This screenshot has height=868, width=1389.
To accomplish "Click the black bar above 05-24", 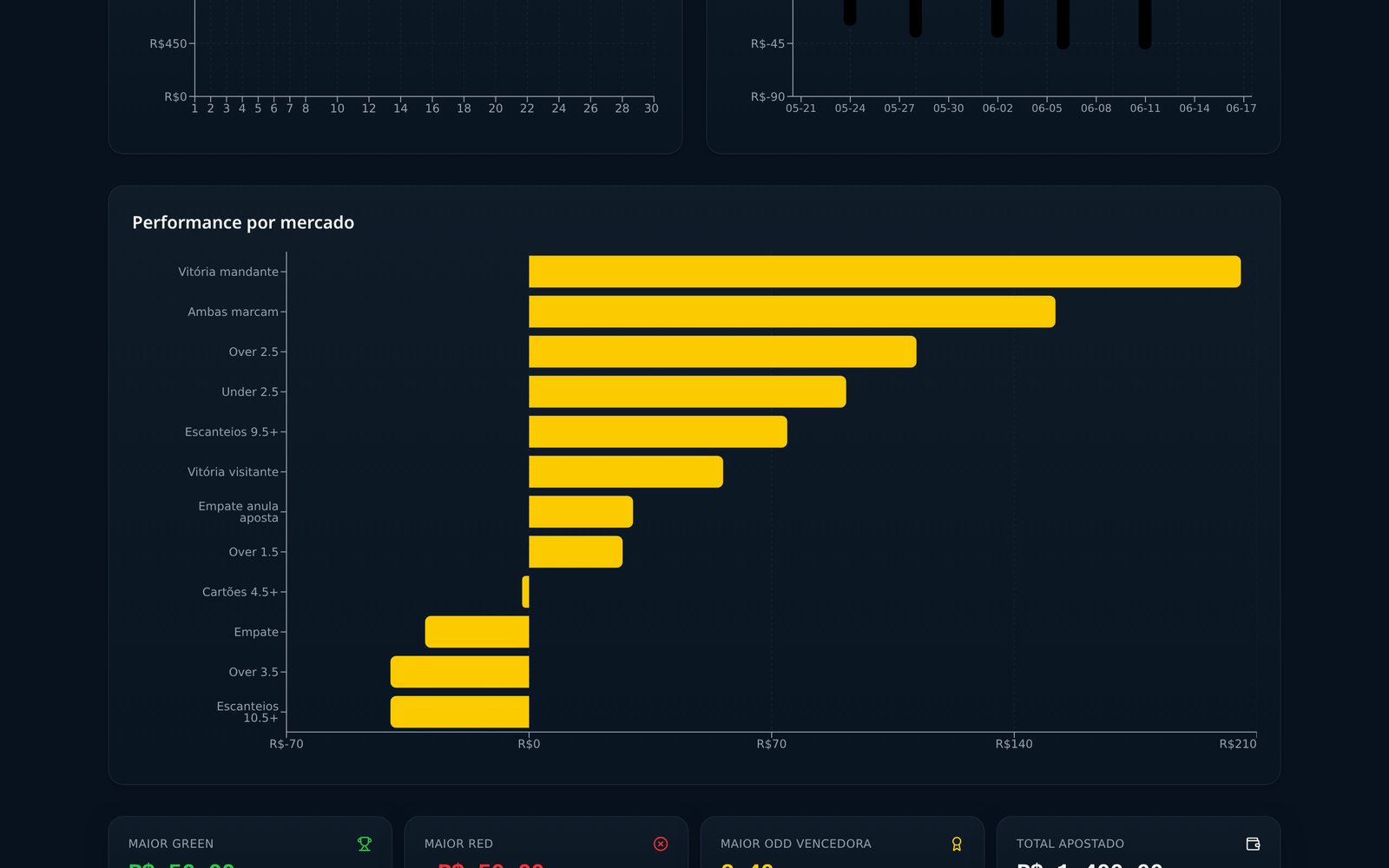I will 850,12.
